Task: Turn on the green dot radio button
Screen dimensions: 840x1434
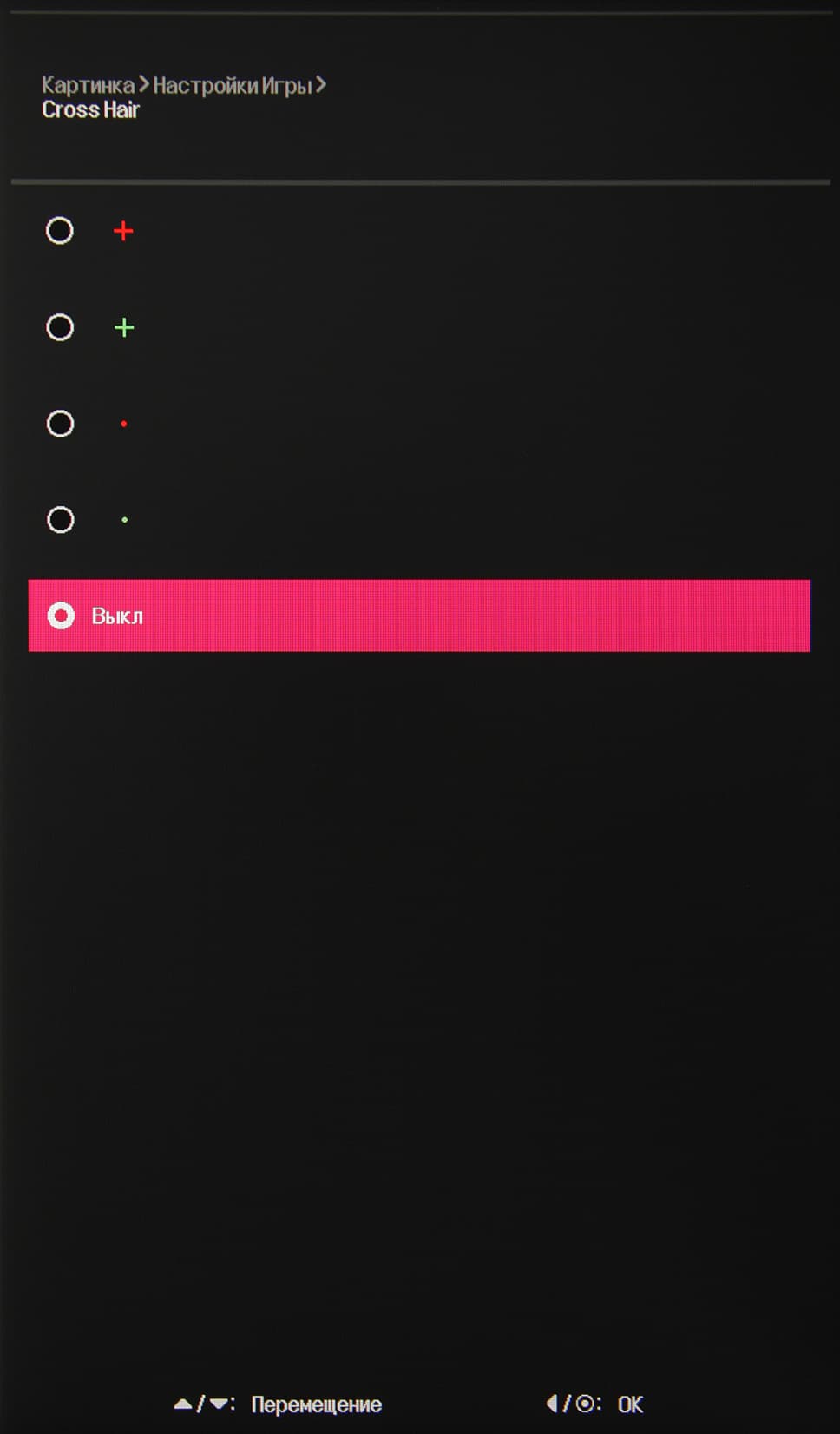Action: point(60,520)
